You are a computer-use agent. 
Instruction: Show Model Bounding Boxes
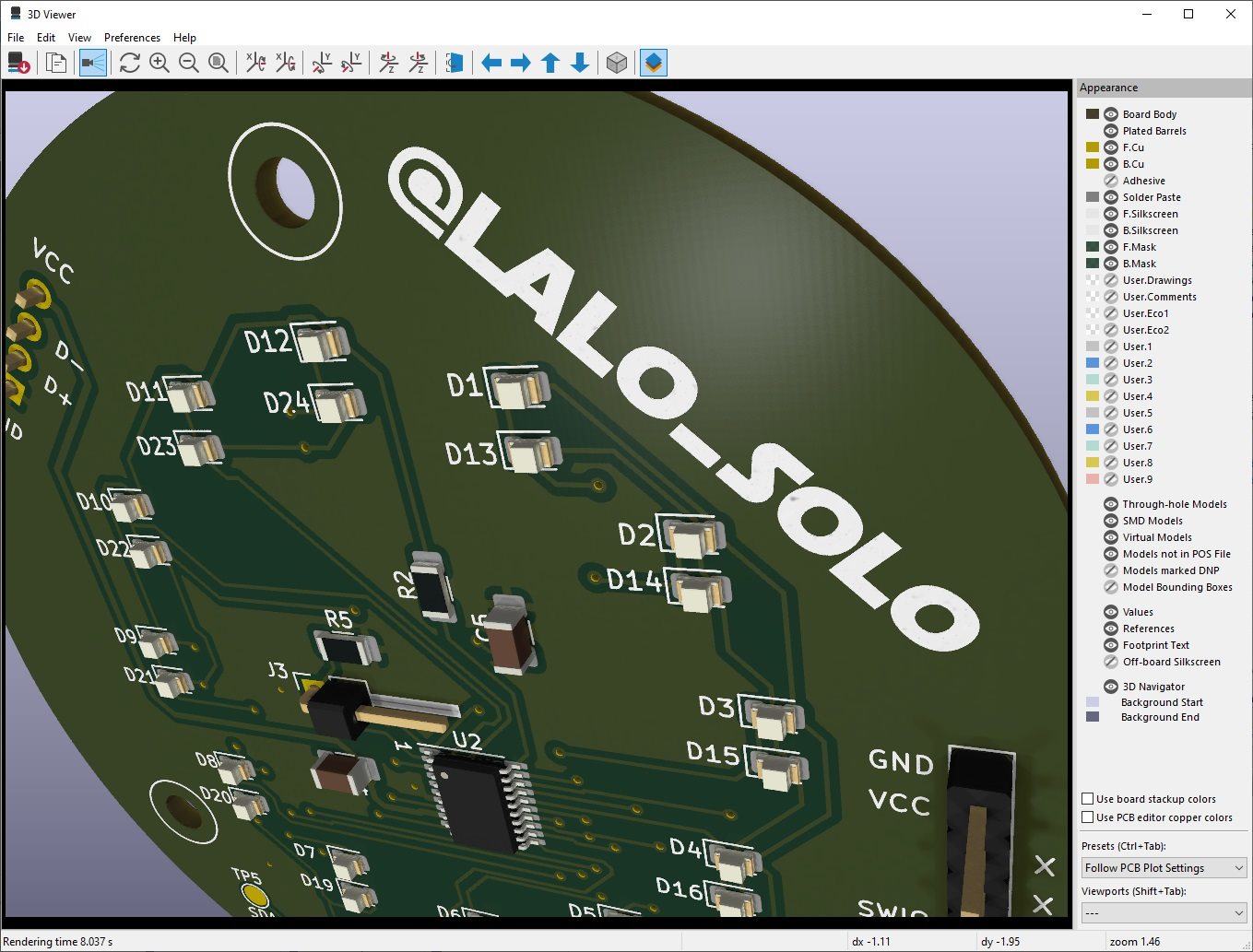click(x=1111, y=587)
